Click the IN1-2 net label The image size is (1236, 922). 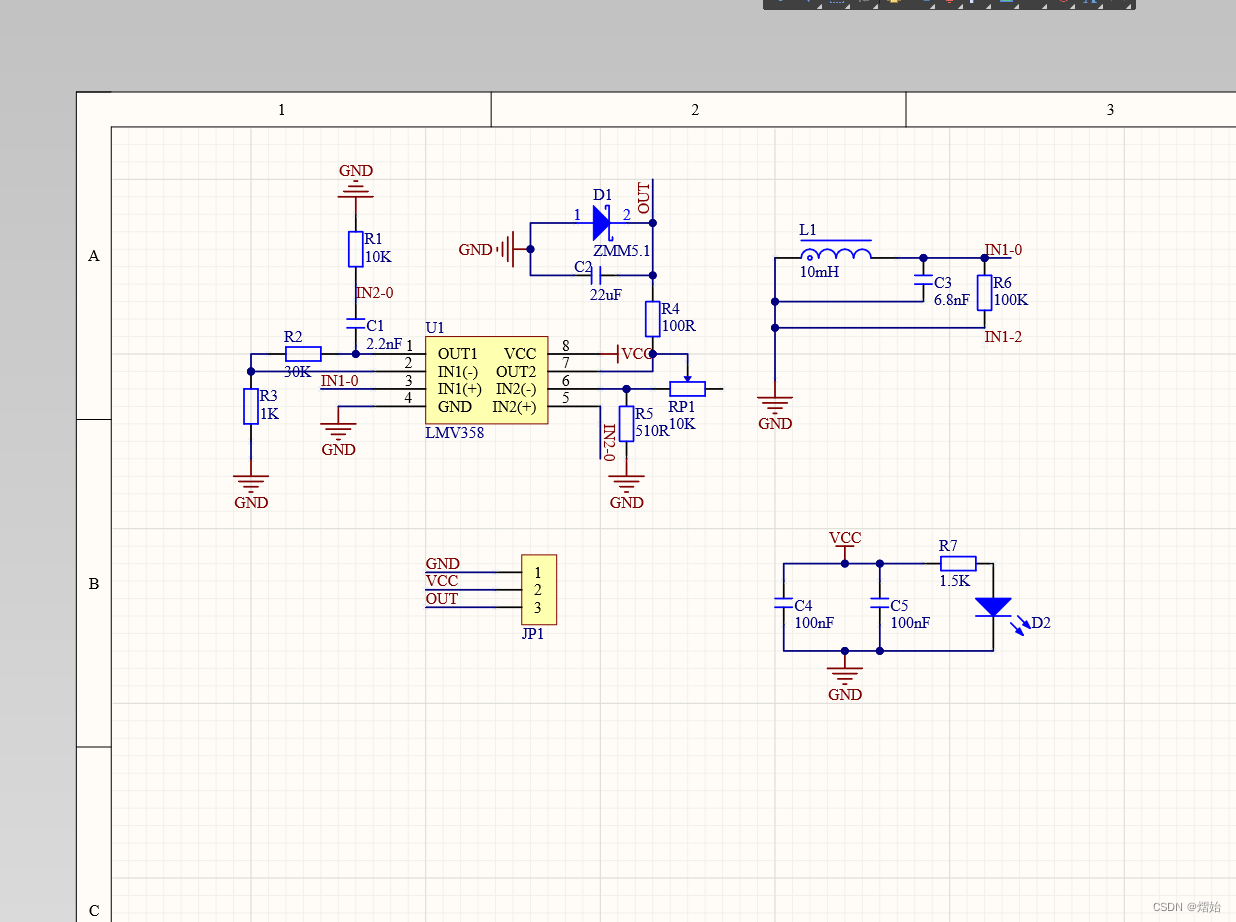pos(1003,337)
